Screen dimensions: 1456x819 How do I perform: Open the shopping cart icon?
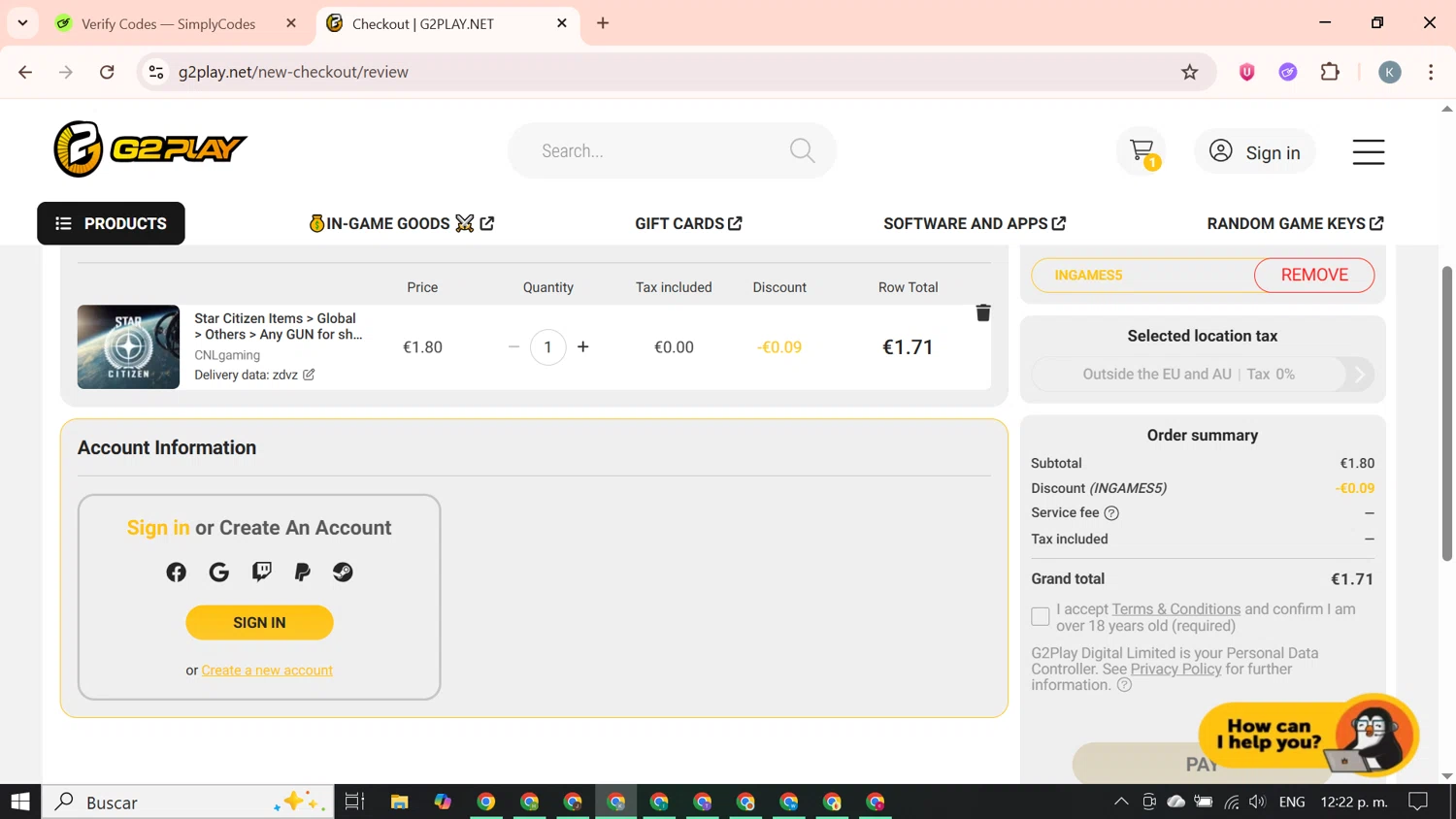click(x=1142, y=151)
